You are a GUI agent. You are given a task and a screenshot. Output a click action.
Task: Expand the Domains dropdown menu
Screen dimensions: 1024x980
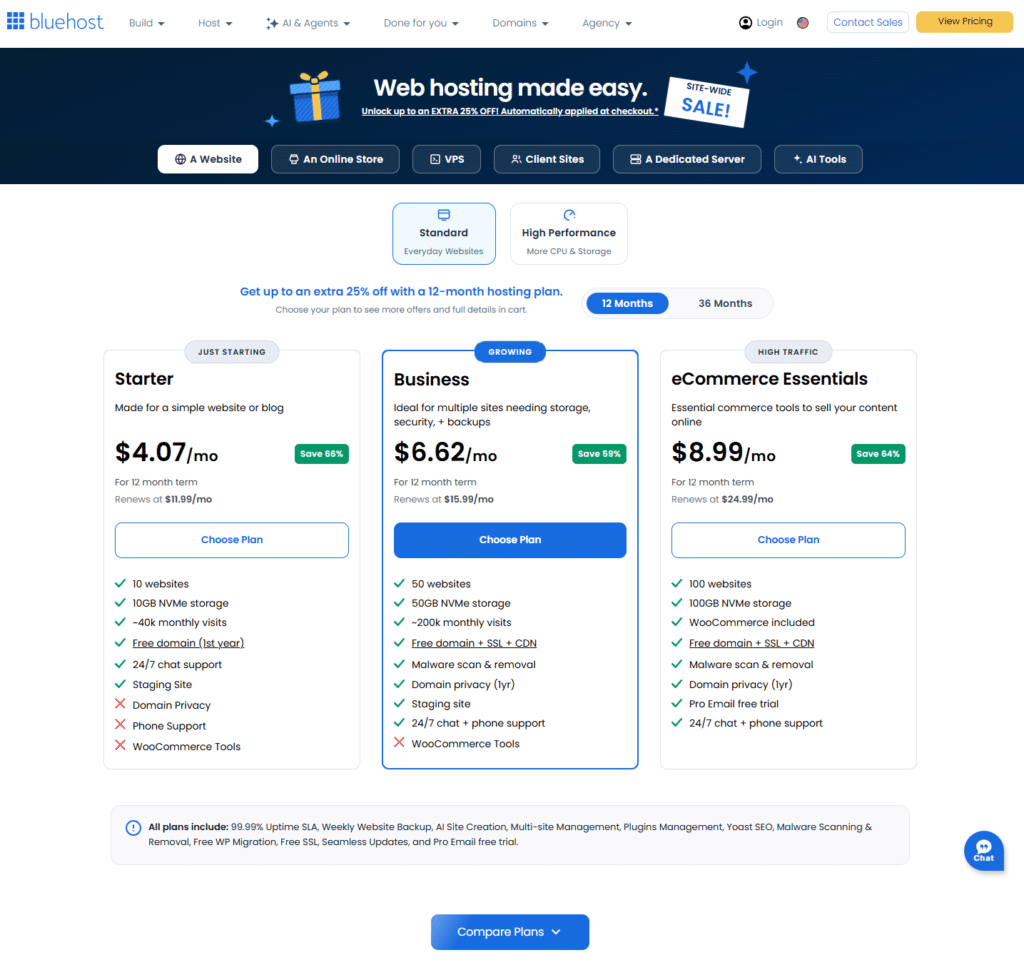coord(520,24)
